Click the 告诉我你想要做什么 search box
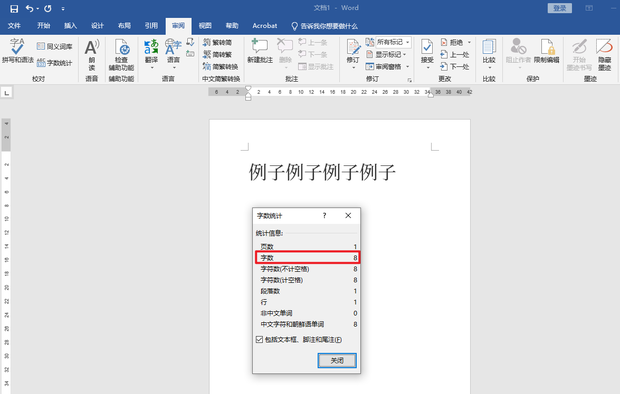This screenshot has height=394, width=620. click(324, 26)
